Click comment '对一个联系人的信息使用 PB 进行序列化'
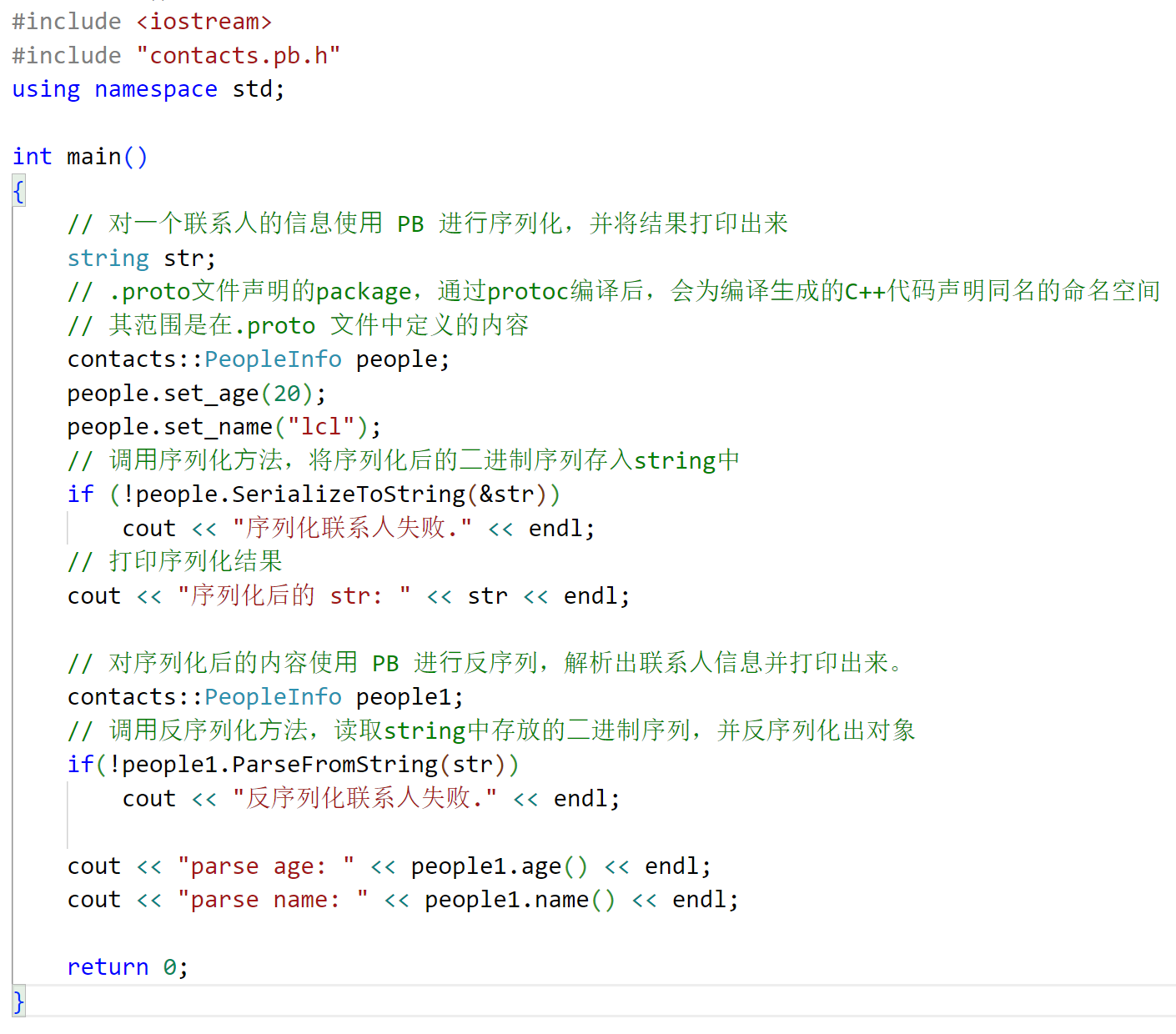 click(x=428, y=224)
